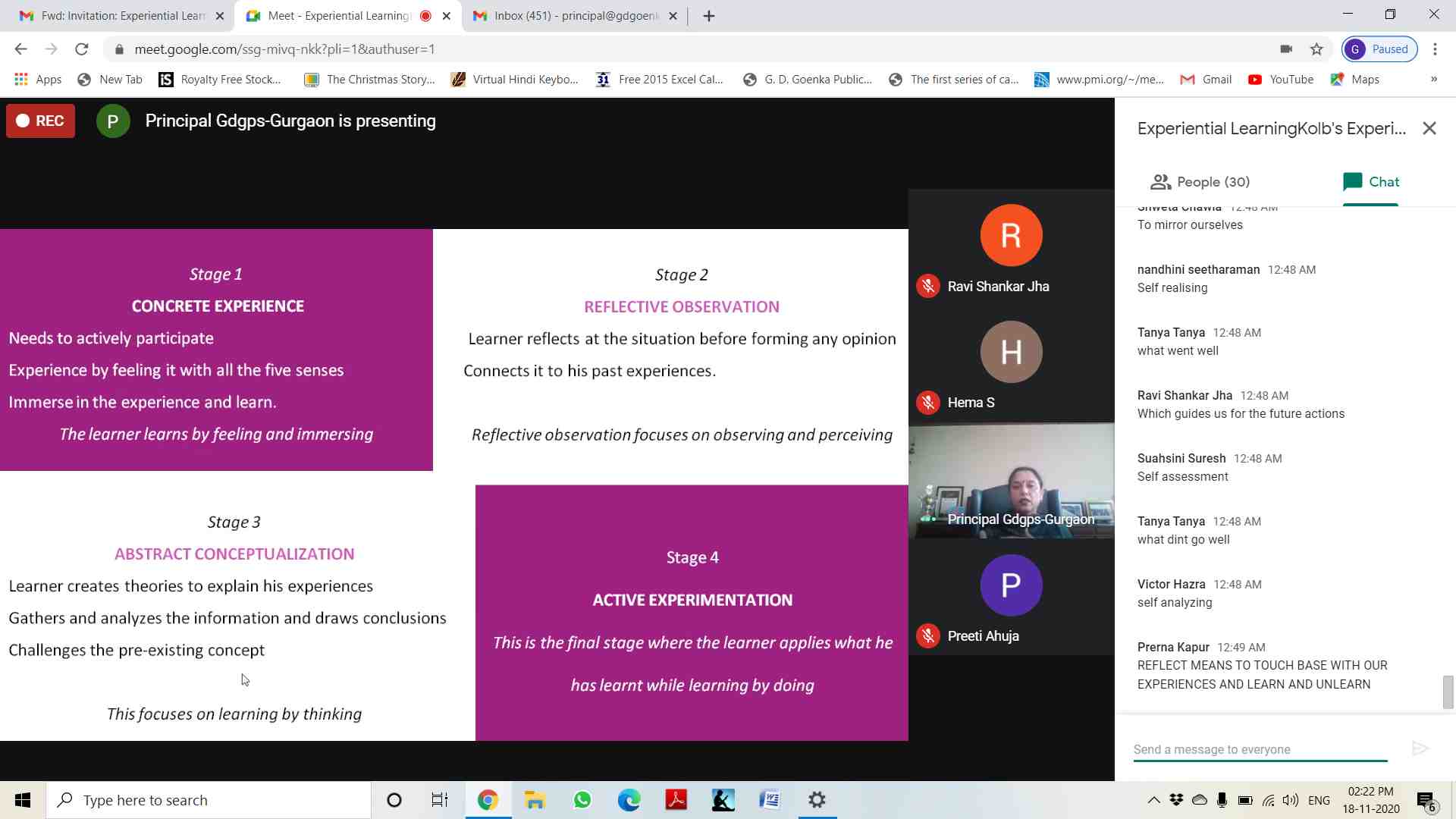Open the Gmail bookmark
Image resolution: width=1456 pixels, height=819 pixels.
tap(1206, 80)
